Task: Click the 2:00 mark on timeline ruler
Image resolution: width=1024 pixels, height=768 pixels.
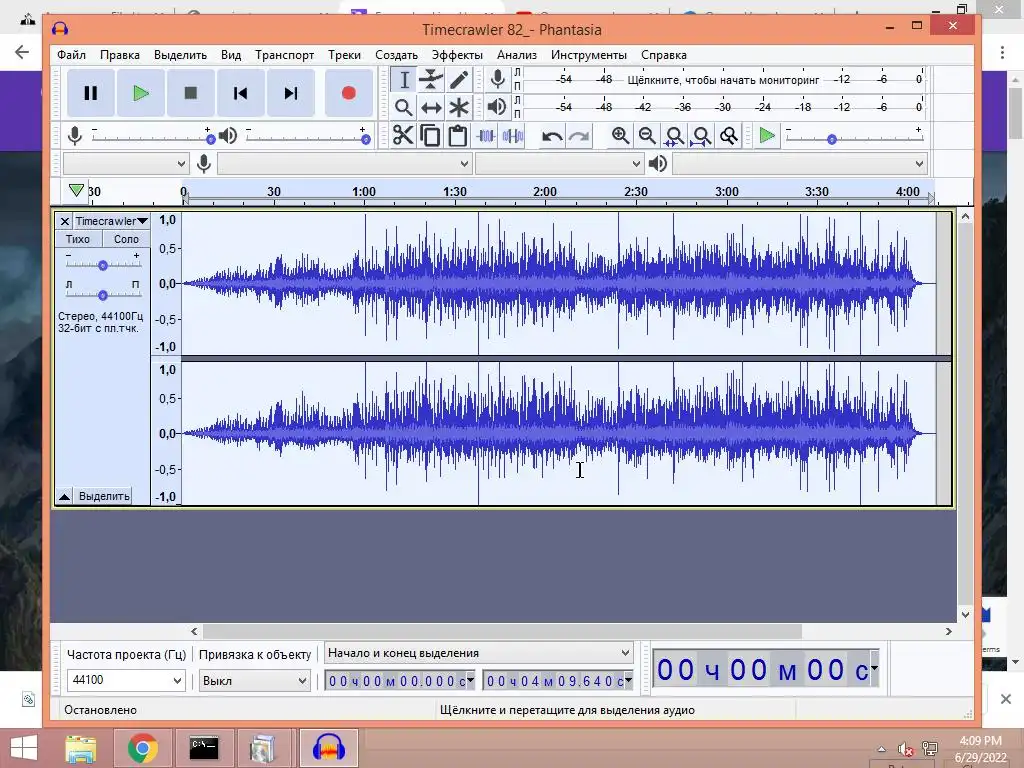Action: pos(545,191)
